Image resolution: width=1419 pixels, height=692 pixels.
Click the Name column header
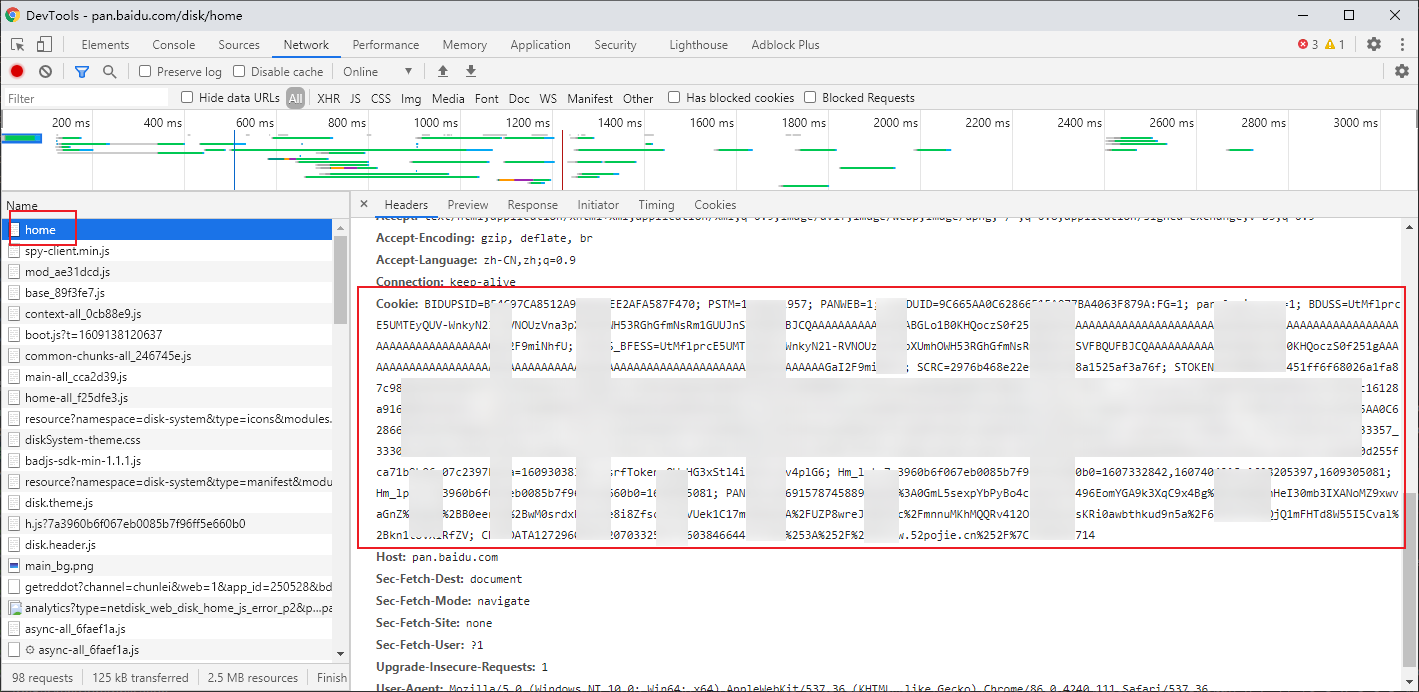[22, 205]
